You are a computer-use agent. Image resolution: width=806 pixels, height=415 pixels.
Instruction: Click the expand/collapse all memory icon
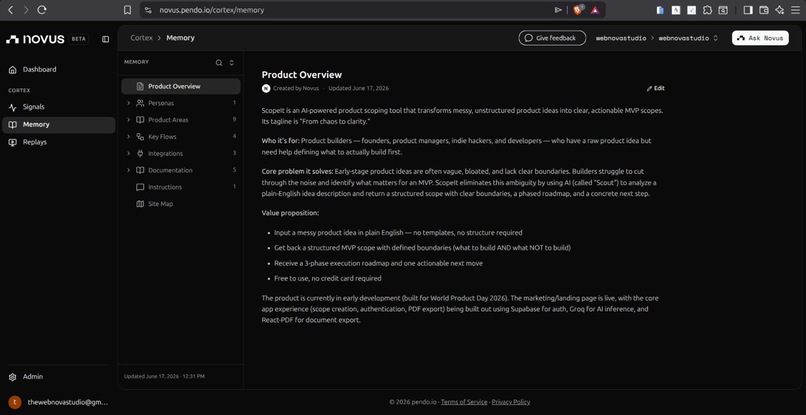pos(231,63)
